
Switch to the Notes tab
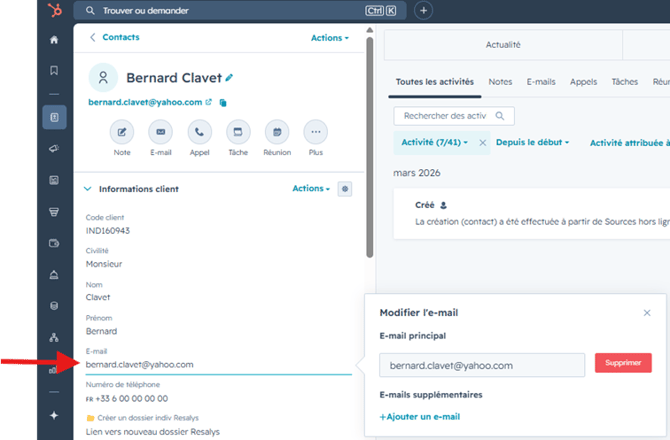point(500,82)
